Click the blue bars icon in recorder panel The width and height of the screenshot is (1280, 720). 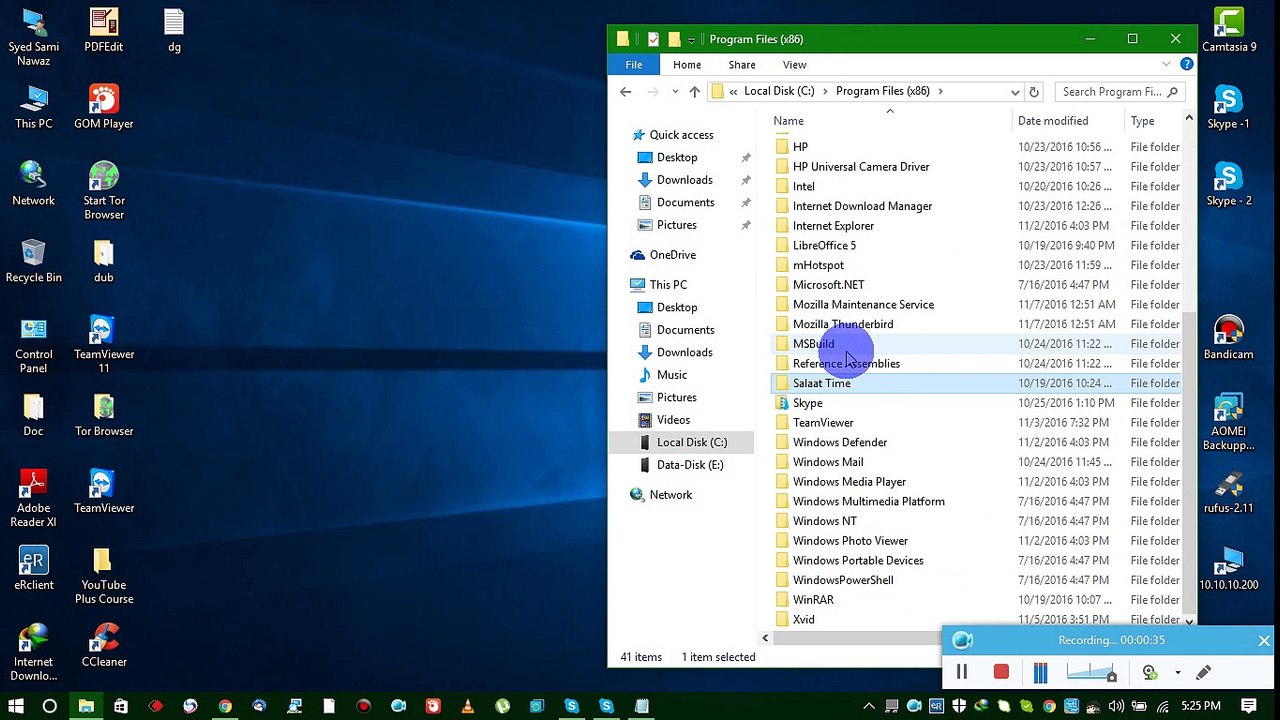point(1040,672)
